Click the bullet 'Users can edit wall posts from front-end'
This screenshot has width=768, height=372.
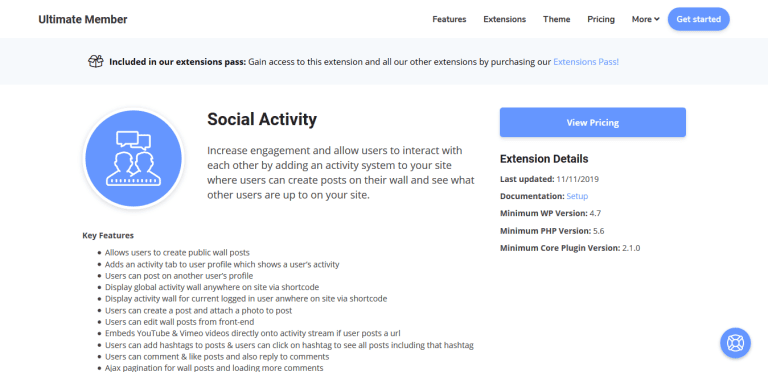click(x=179, y=322)
